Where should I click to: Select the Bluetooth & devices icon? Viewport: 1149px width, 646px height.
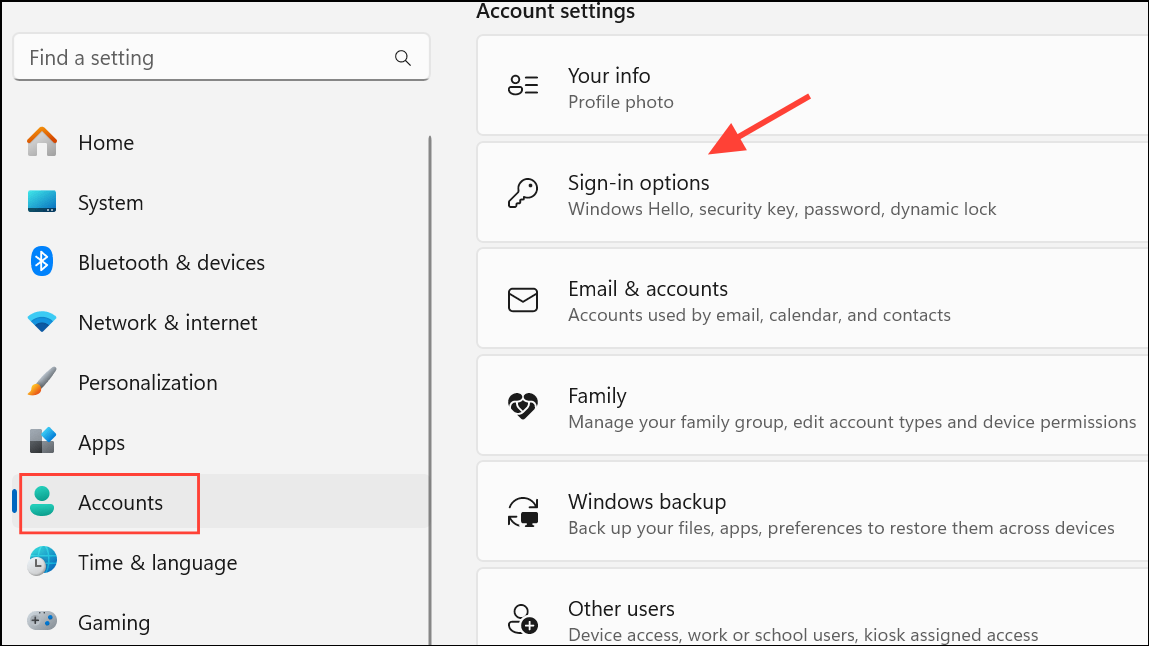coord(42,262)
